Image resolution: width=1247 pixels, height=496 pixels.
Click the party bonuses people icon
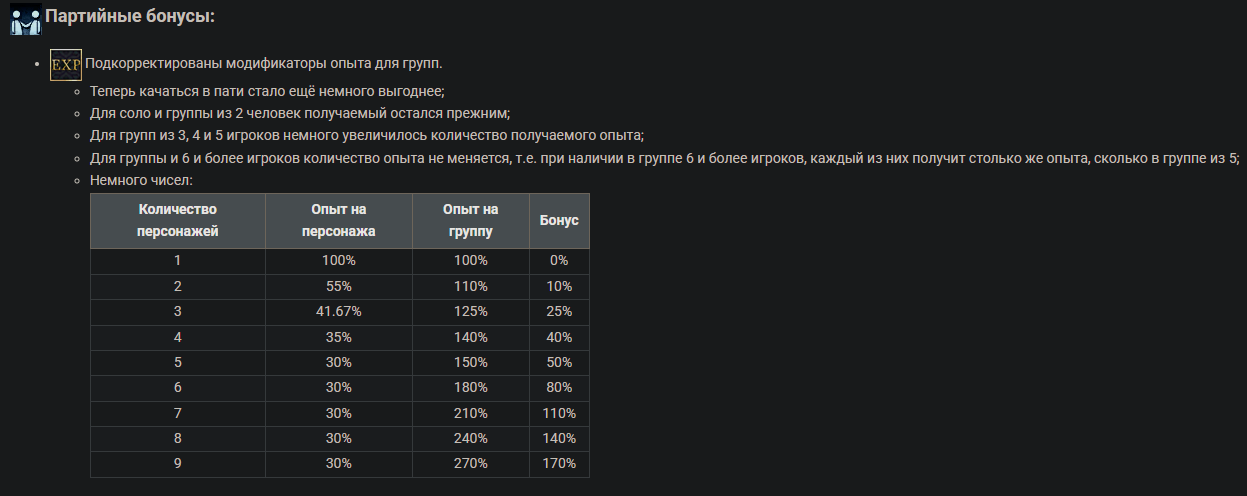[25, 18]
